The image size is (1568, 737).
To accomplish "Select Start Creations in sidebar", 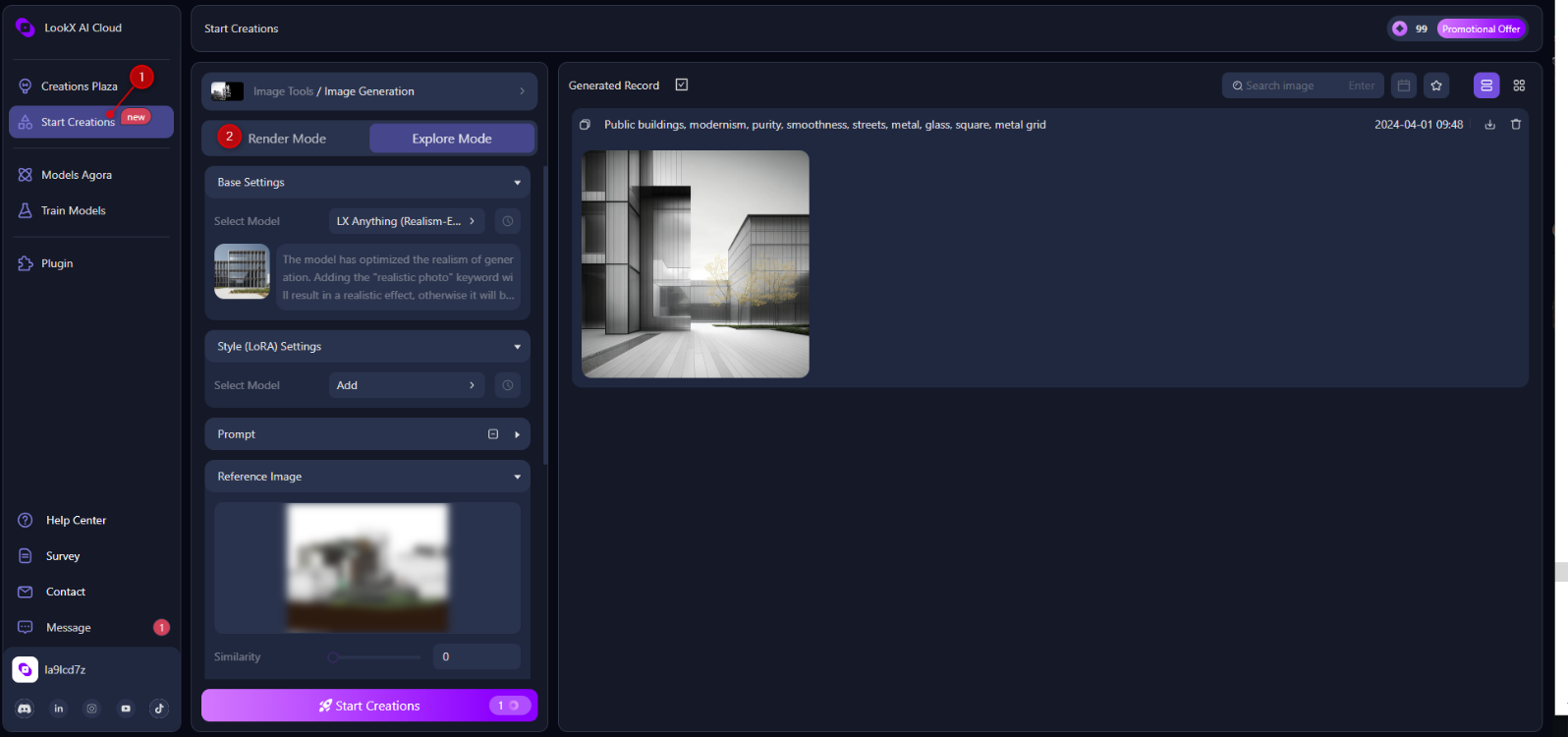I will tap(90, 122).
